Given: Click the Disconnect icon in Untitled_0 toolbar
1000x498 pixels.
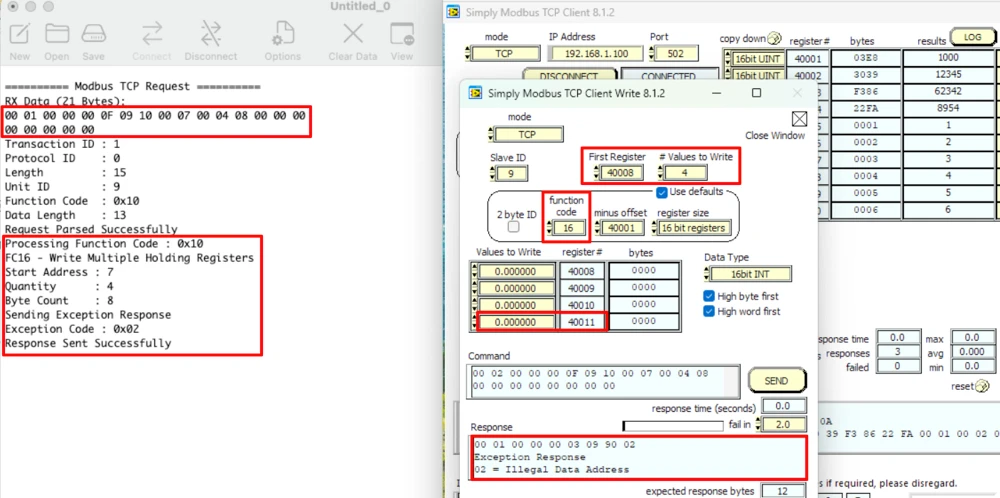Looking at the screenshot, I should [210, 33].
